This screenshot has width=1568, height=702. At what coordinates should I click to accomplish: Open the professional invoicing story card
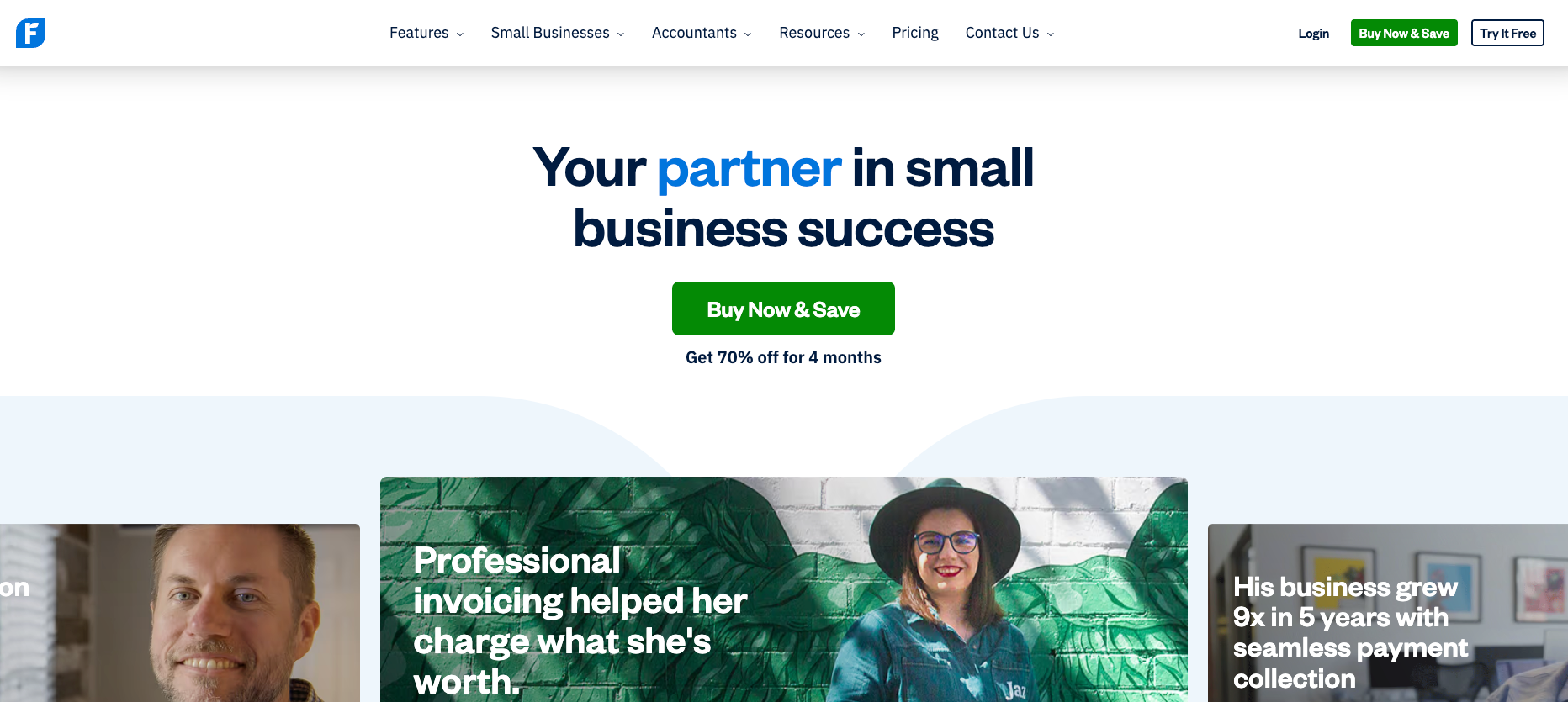tap(783, 589)
